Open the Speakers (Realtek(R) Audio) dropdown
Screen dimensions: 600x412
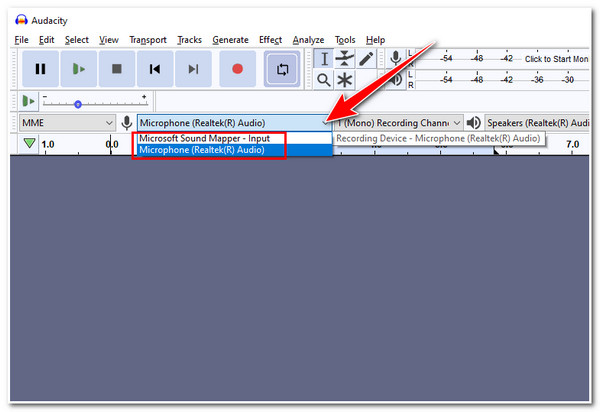click(537, 123)
